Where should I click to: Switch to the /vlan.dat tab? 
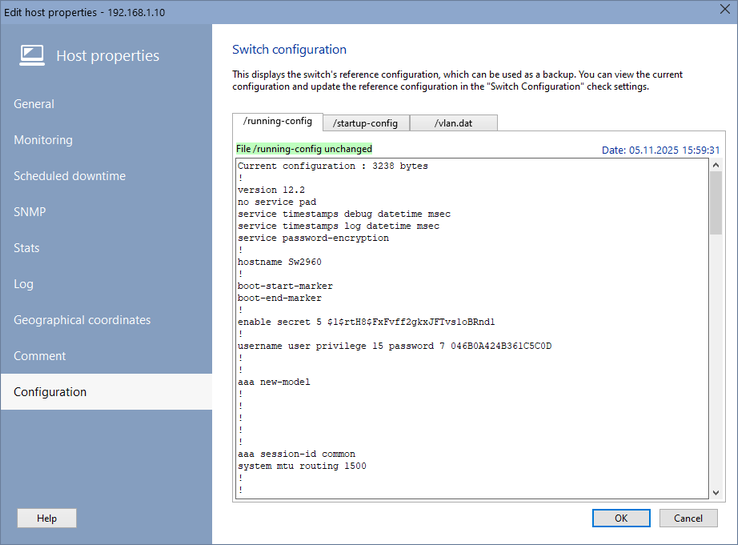point(454,123)
